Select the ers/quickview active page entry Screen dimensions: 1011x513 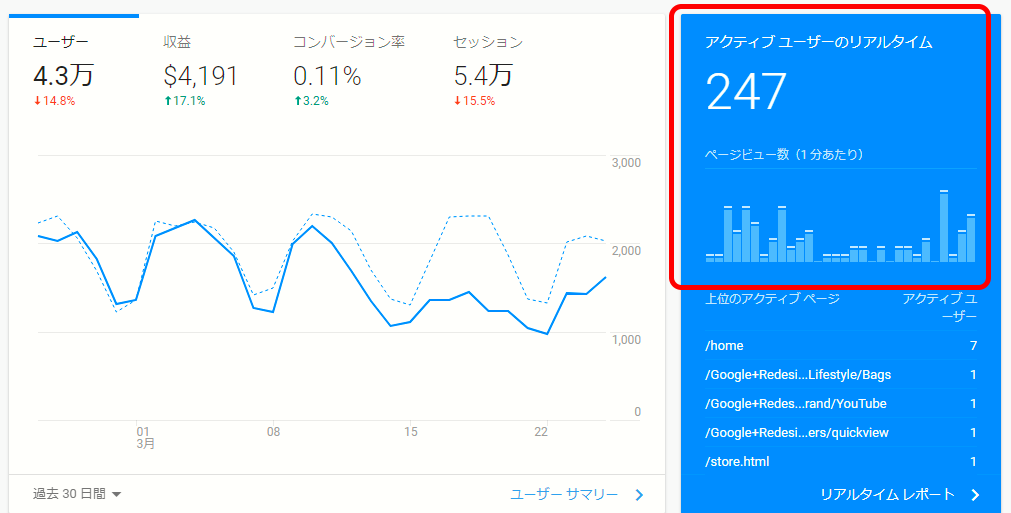(797, 433)
